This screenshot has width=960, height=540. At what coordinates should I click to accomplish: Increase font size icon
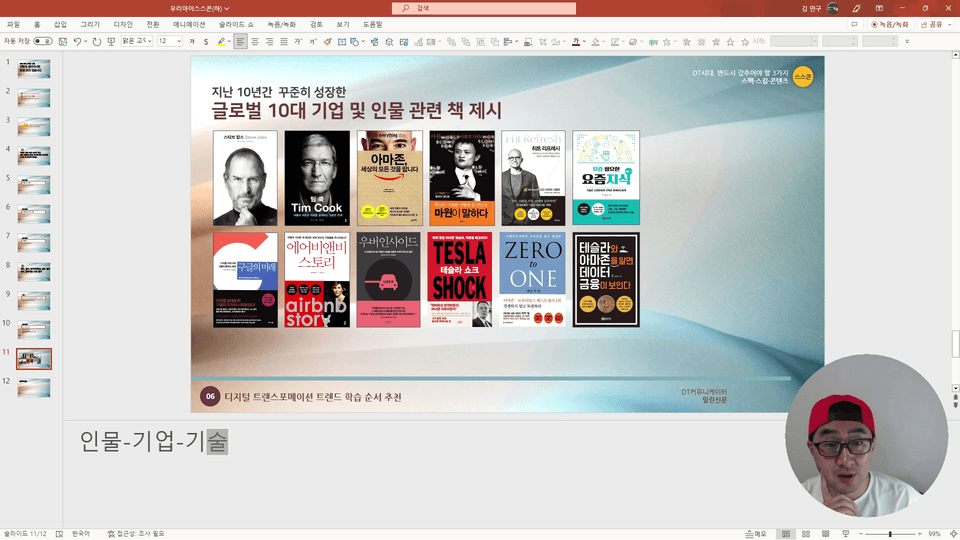click(298, 42)
